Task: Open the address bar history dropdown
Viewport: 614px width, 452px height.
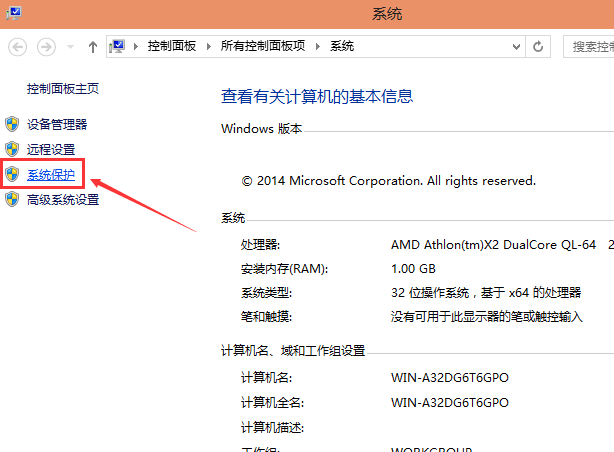Action: coord(516,47)
